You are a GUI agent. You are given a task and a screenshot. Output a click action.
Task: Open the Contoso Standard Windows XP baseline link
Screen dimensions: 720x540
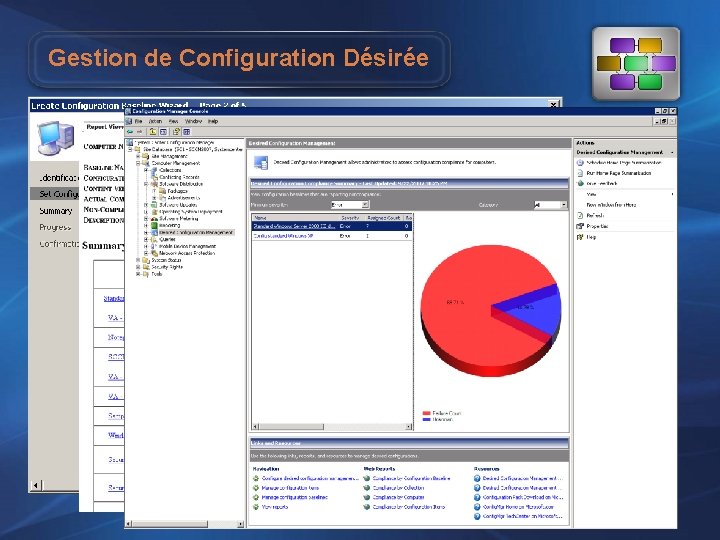[283, 236]
